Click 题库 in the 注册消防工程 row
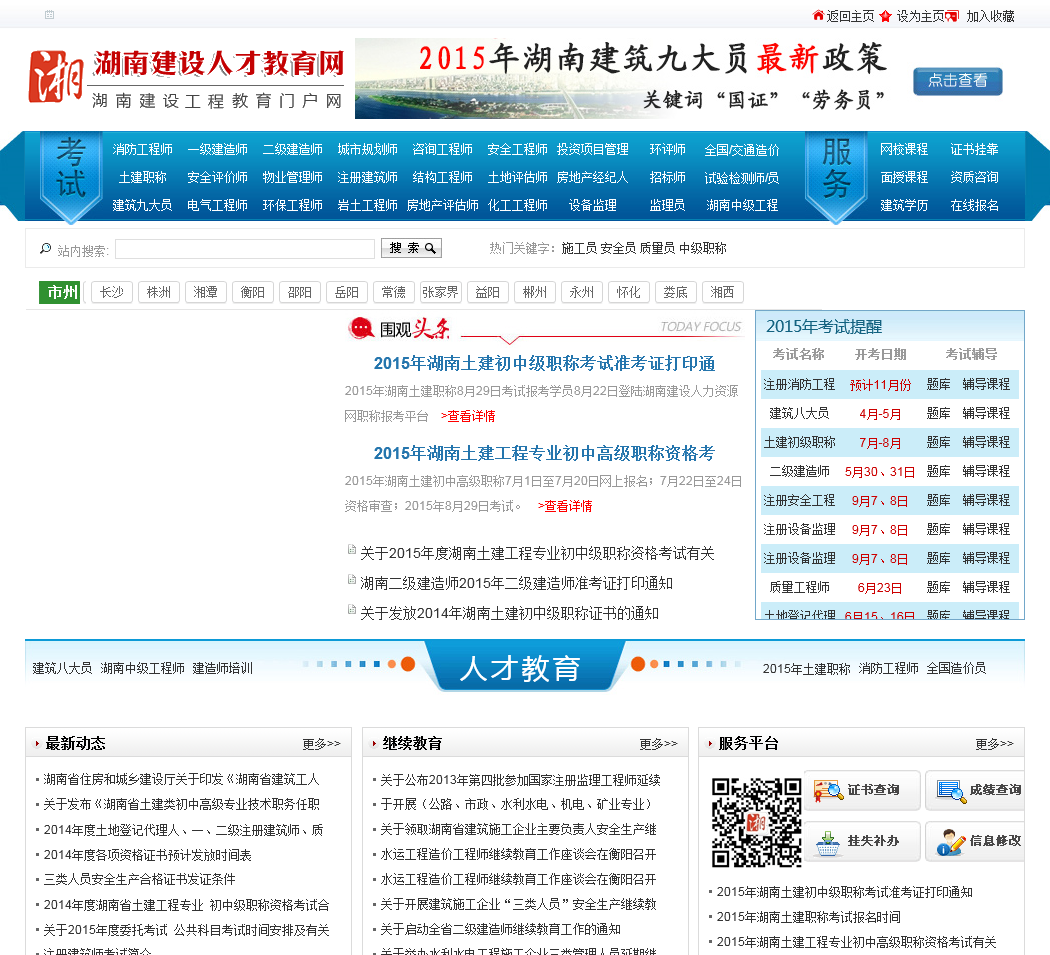Screen dimensions: 1050x955 tap(938, 384)
